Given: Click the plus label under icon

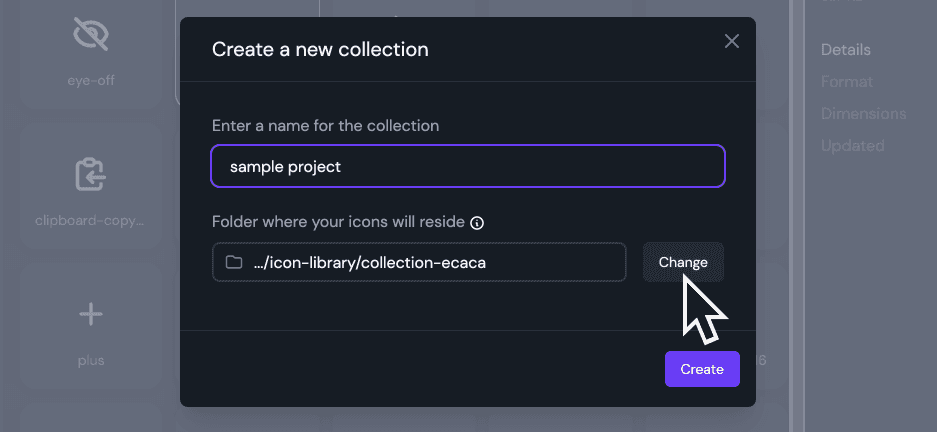Looking at the screenshot, I should coord(91,360).
